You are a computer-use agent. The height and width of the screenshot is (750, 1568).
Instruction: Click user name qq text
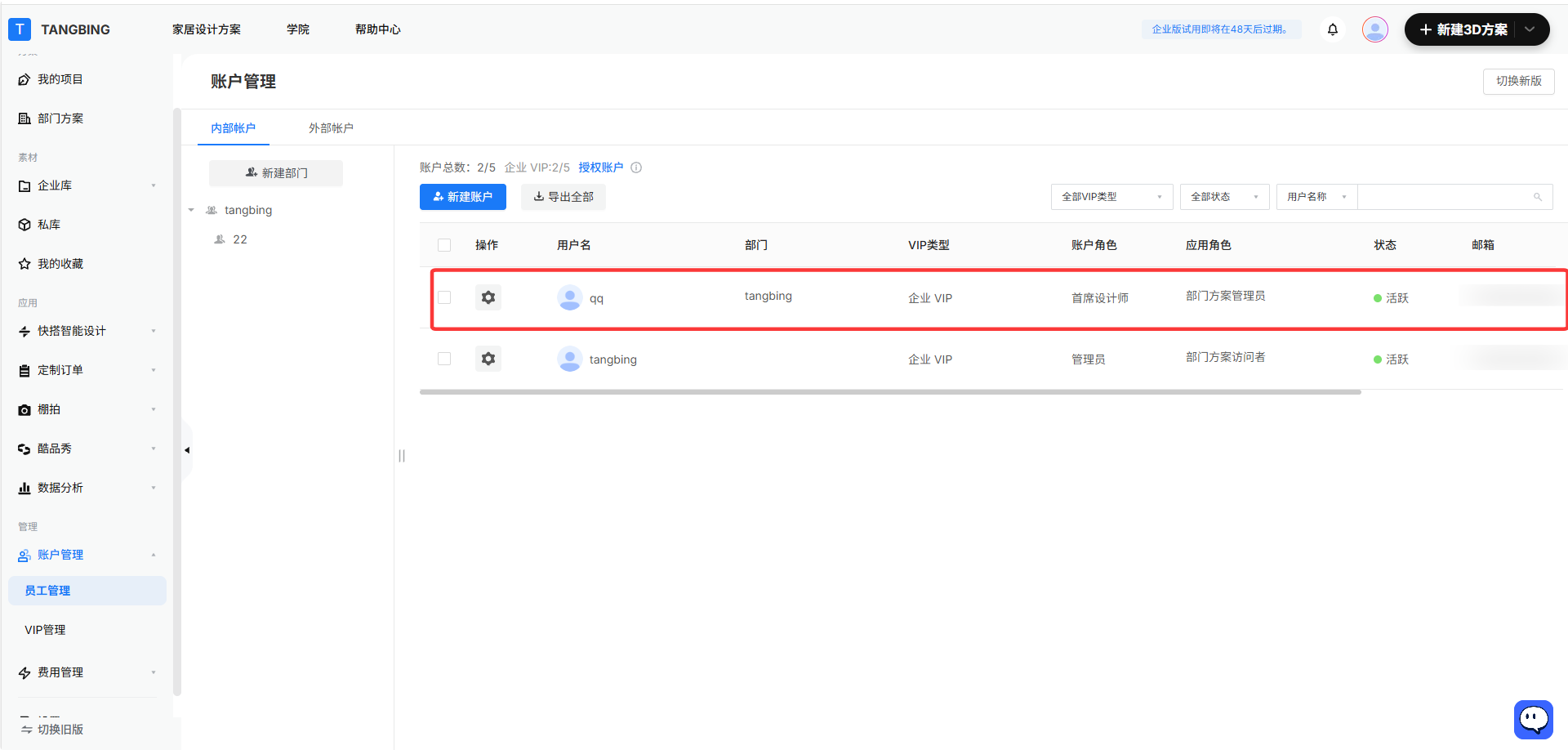tap(596, 298)
